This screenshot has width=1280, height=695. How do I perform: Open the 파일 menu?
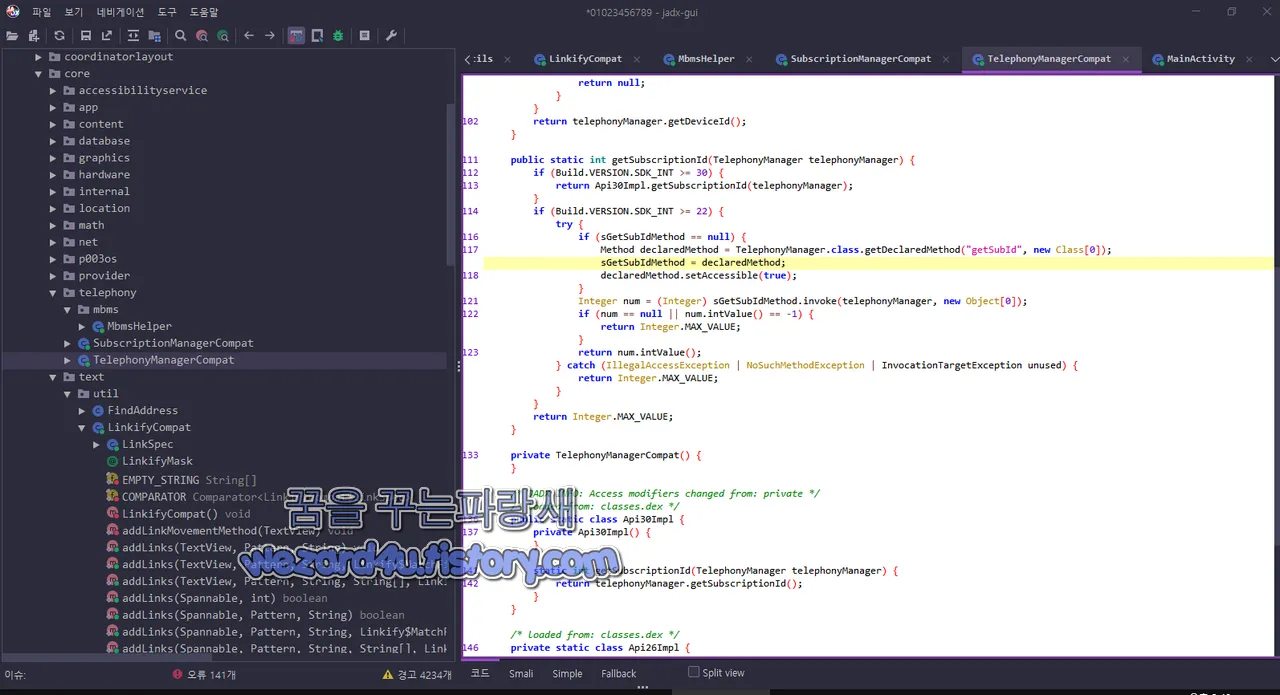[41, 12]
